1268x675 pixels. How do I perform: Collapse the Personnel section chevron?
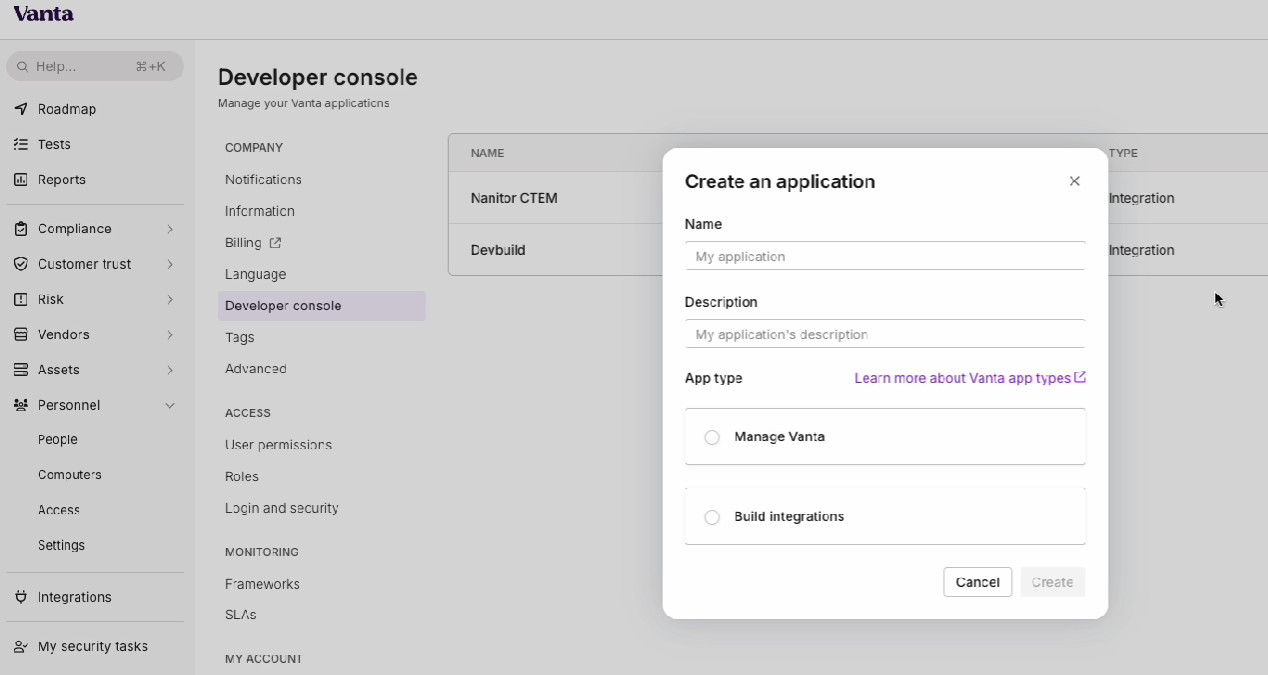click(x=170, y=405)
